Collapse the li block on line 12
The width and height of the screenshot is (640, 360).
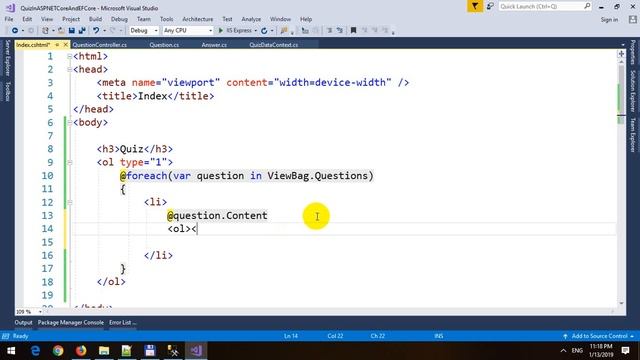(69, 202)
